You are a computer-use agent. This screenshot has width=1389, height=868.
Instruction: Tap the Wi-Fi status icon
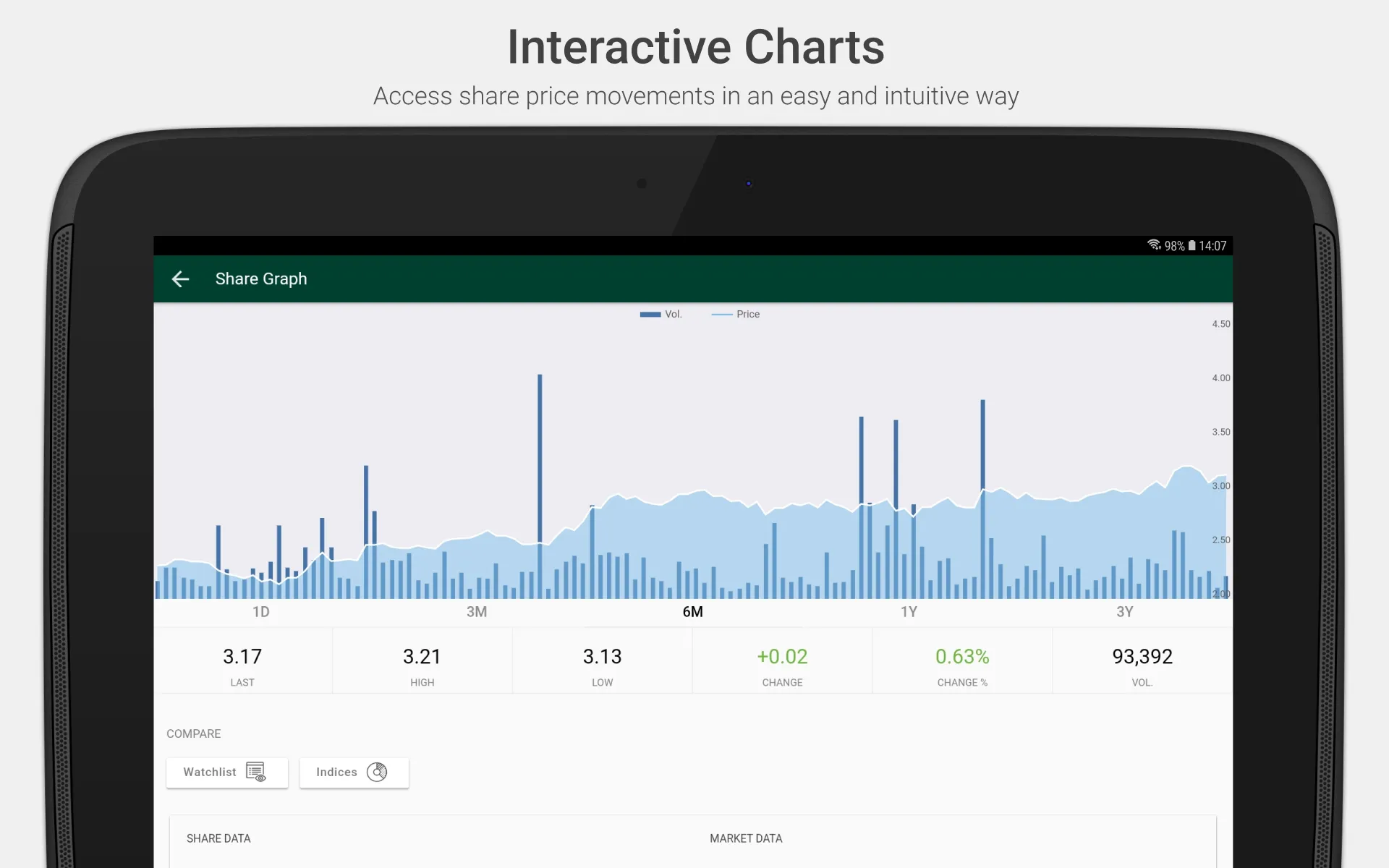[1154, 245]
